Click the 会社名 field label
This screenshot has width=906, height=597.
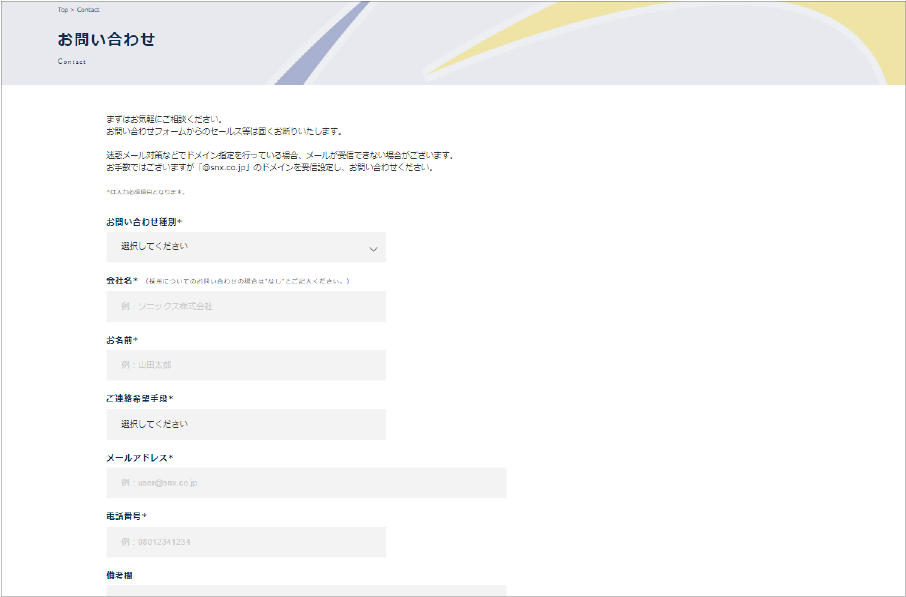pos(122,280)
